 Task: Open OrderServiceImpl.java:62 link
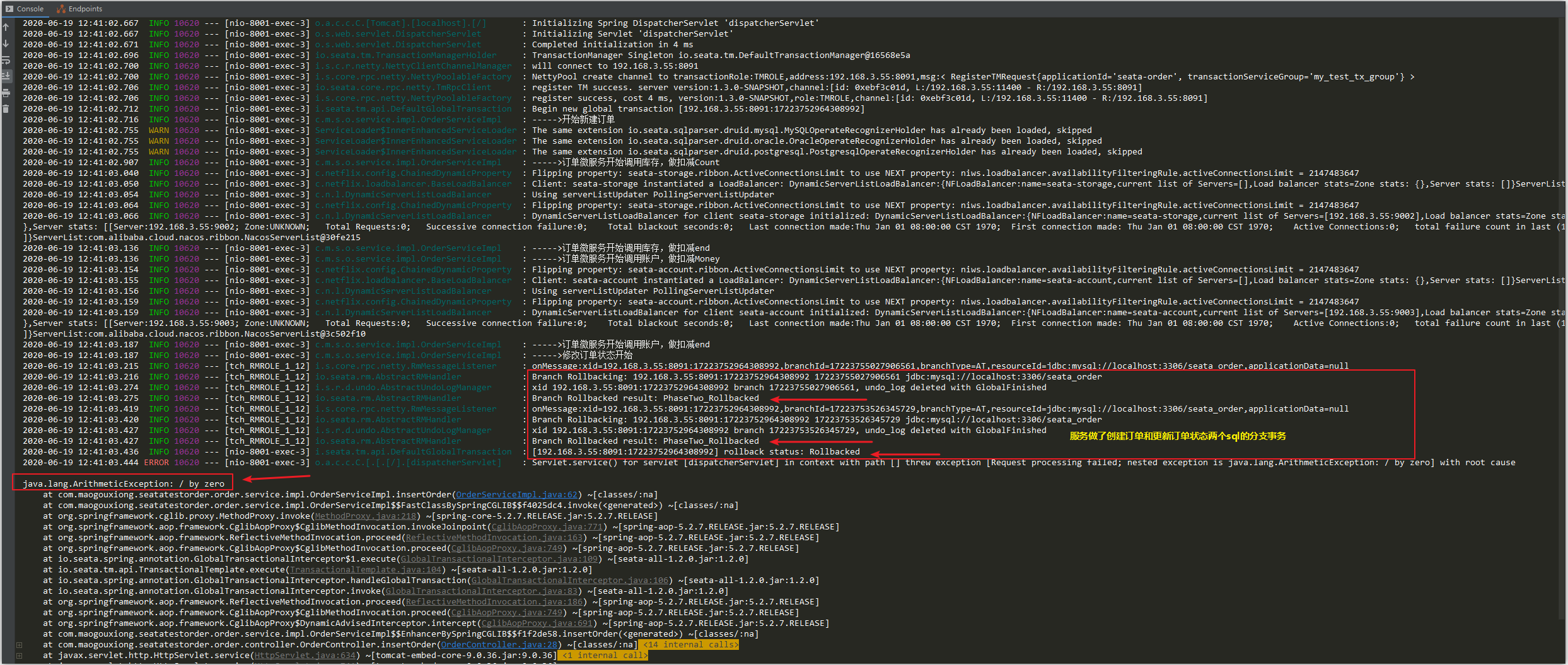(517, 495)
